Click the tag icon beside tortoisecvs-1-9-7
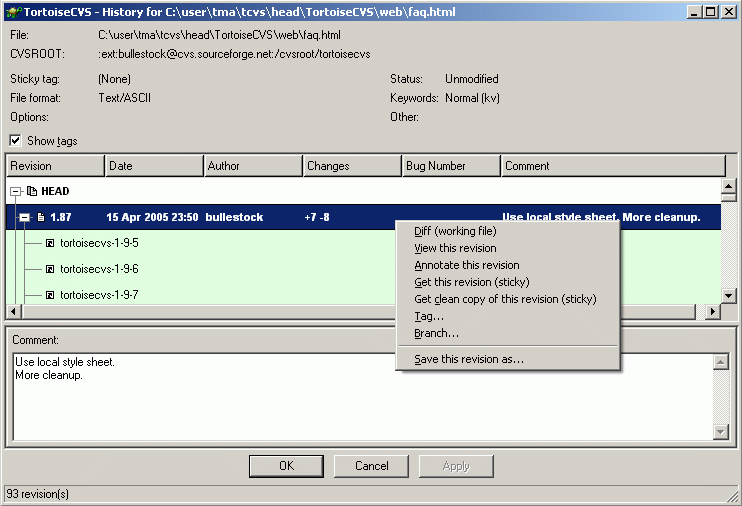 pos(50,295)
